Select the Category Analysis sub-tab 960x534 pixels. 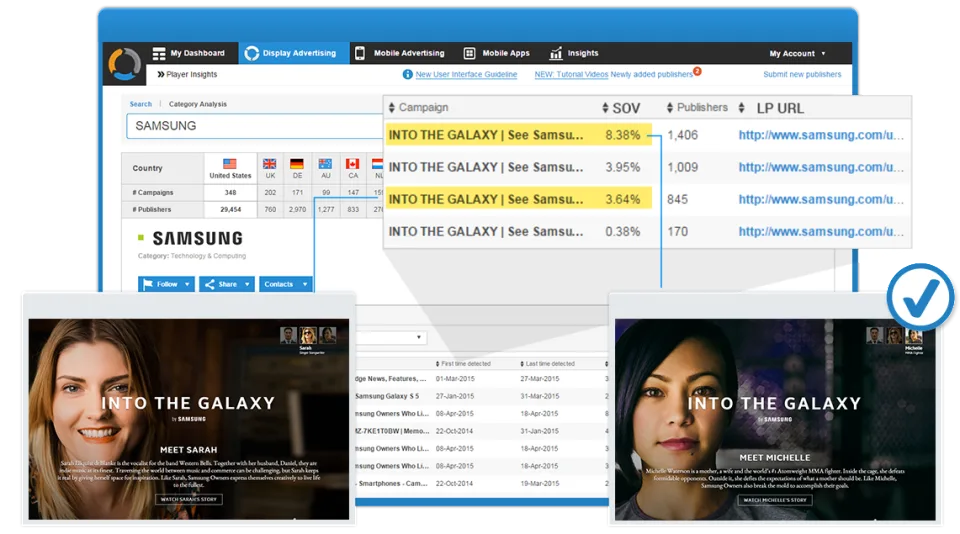pyautogui.click(x=198, y=104)
